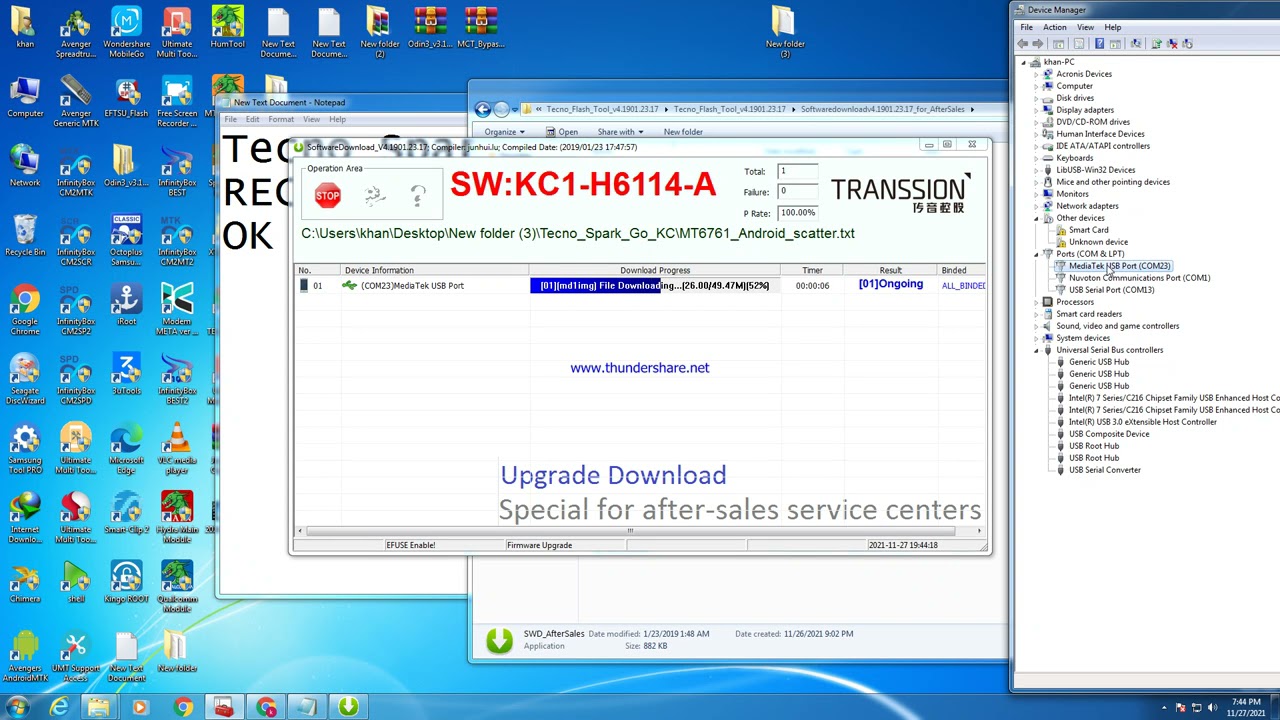The image size is (1280, 720).
Task: Click Explorer window back navigation button
Action: click(x=483, y=109)
